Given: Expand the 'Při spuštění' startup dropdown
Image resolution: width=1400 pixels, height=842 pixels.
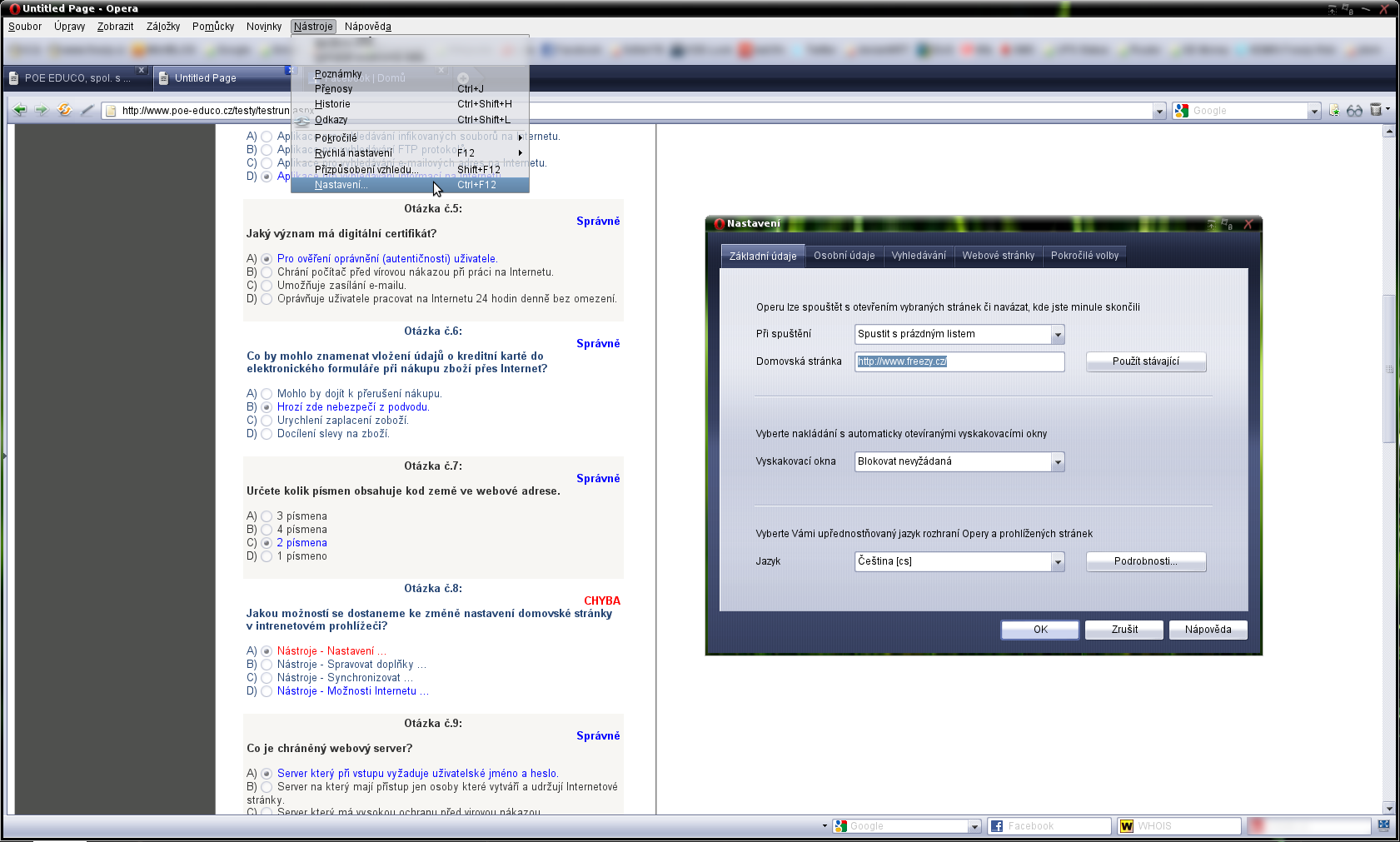Looking at the screenshot, I should click(x=1057, y=335).
